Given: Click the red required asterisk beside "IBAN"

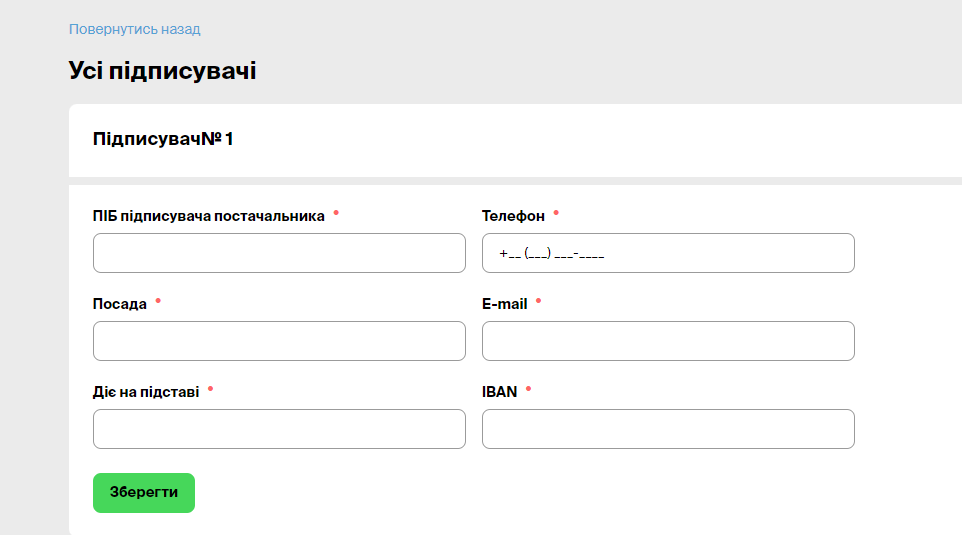Looking at the screenshot, I should tap(528, 389).
